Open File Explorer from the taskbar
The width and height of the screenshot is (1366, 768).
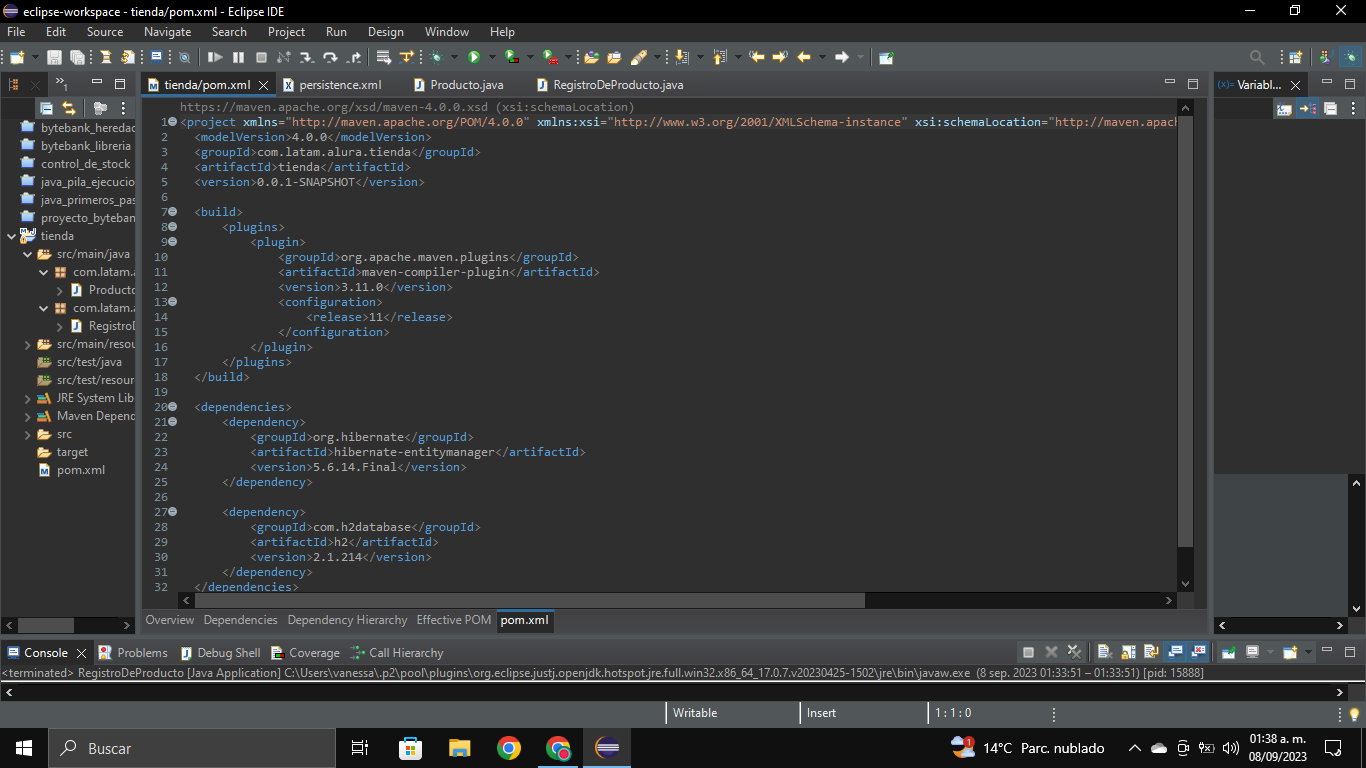pyautogui.click(x=459, y=748)
